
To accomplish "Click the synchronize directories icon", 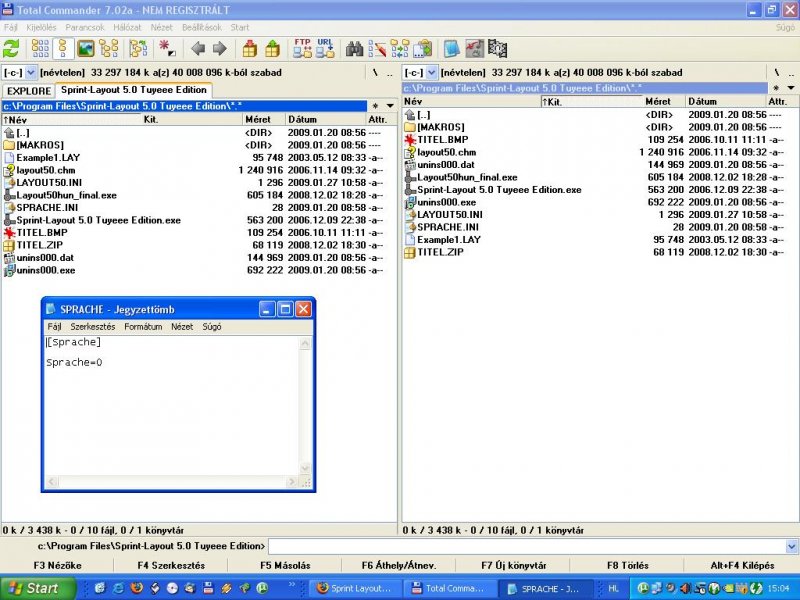I will 400,49.
